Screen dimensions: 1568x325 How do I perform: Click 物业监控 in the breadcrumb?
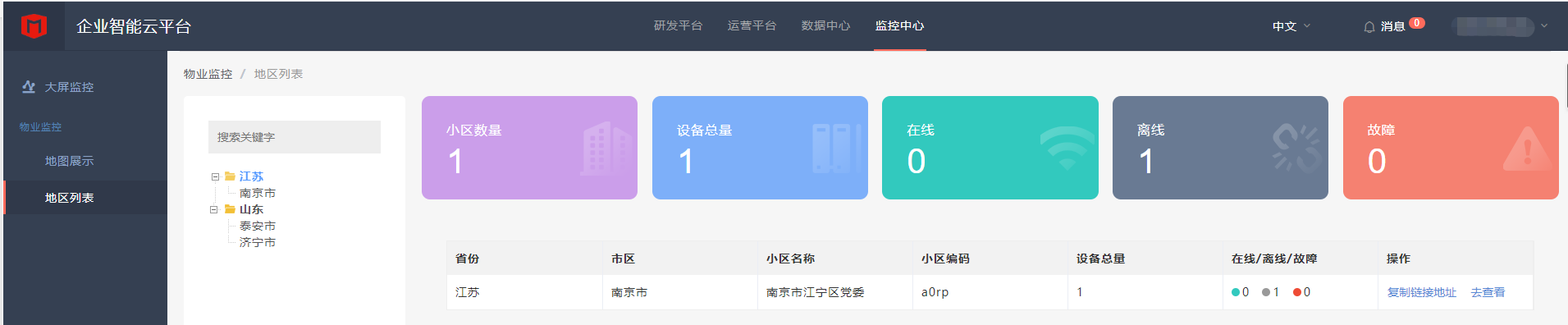point(208,74)
